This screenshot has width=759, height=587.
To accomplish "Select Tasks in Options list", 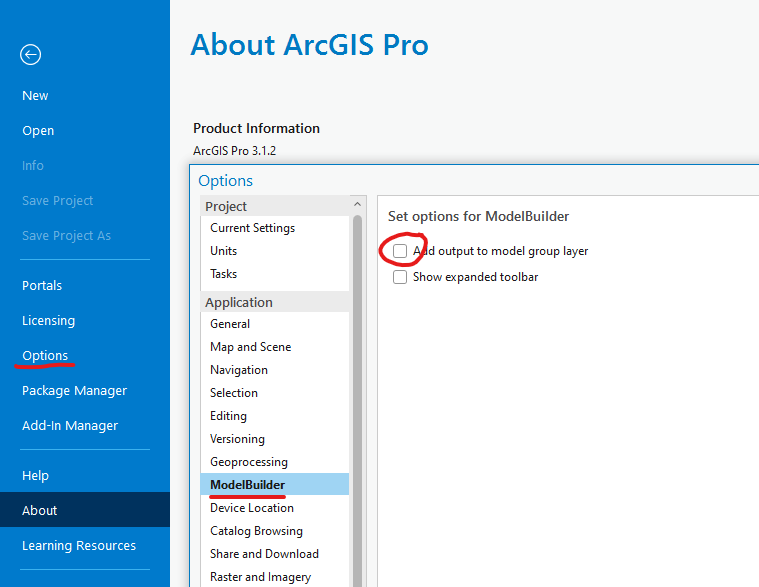I will 274,274.
